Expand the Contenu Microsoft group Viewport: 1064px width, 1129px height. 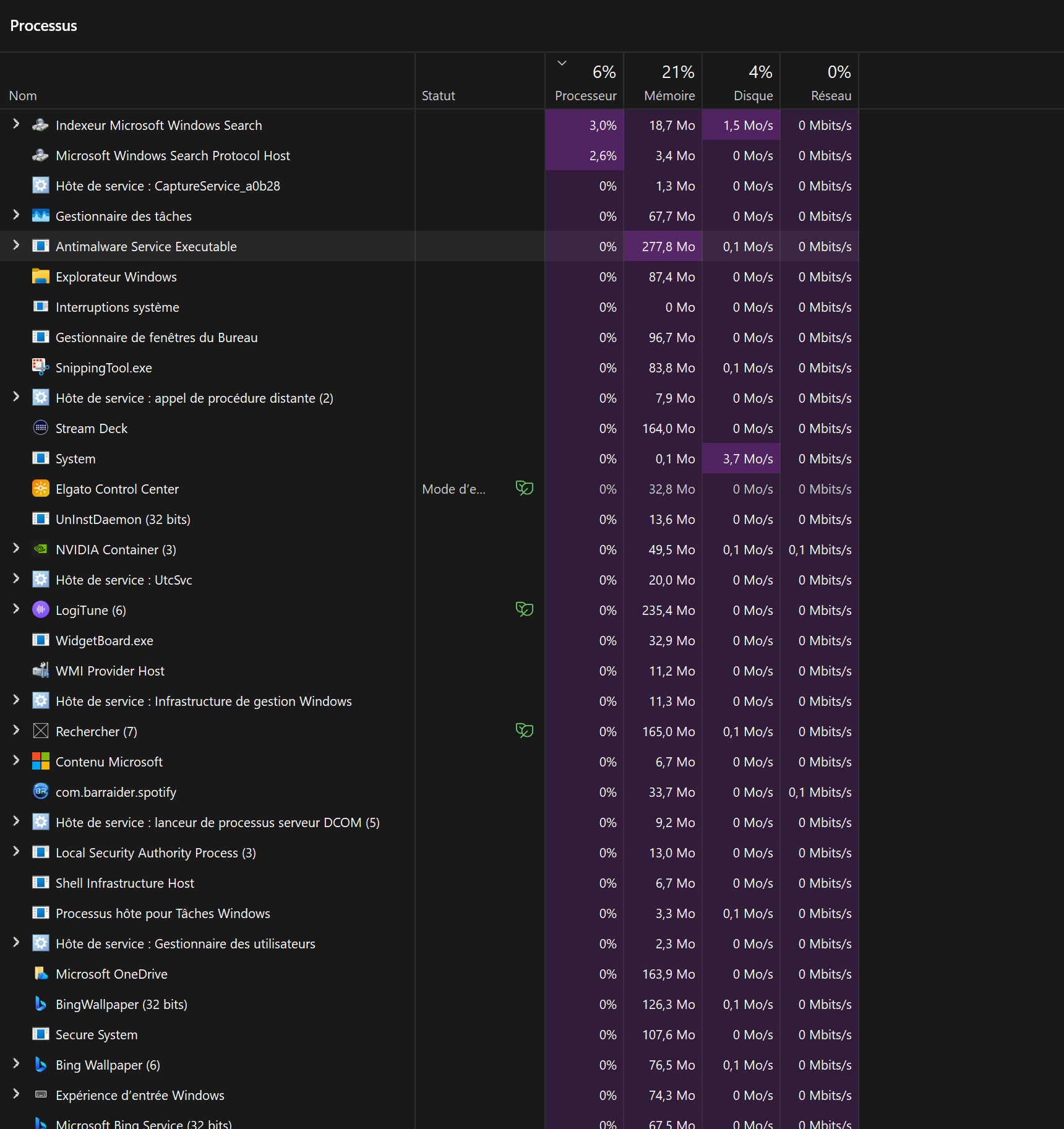pyautogui.click(x=17, y=761)
